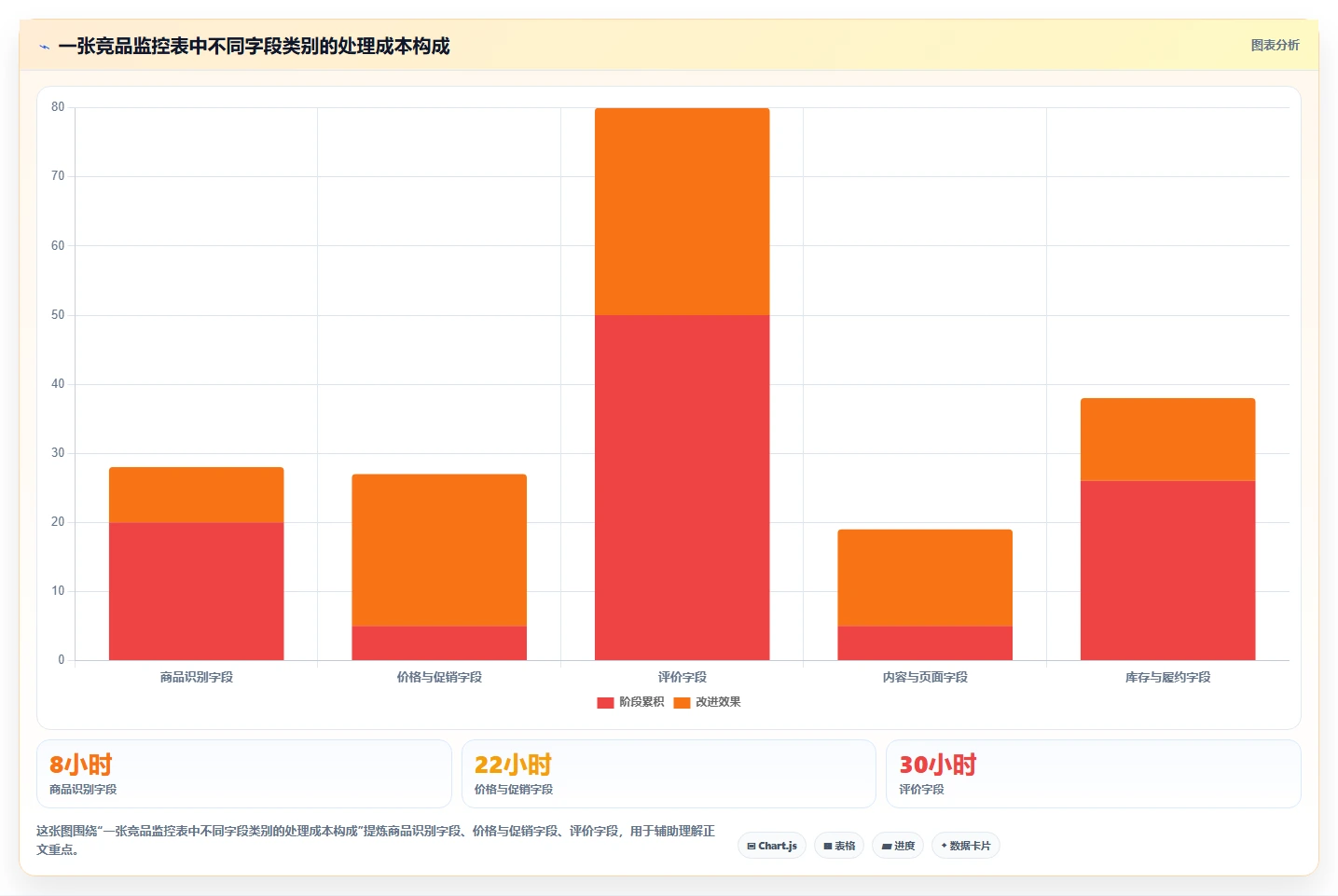The width and height of the screenshot is (1338, 896).
Task: Click the Chart.js tag
Action: pyautogui.click(x=772, y=846)
